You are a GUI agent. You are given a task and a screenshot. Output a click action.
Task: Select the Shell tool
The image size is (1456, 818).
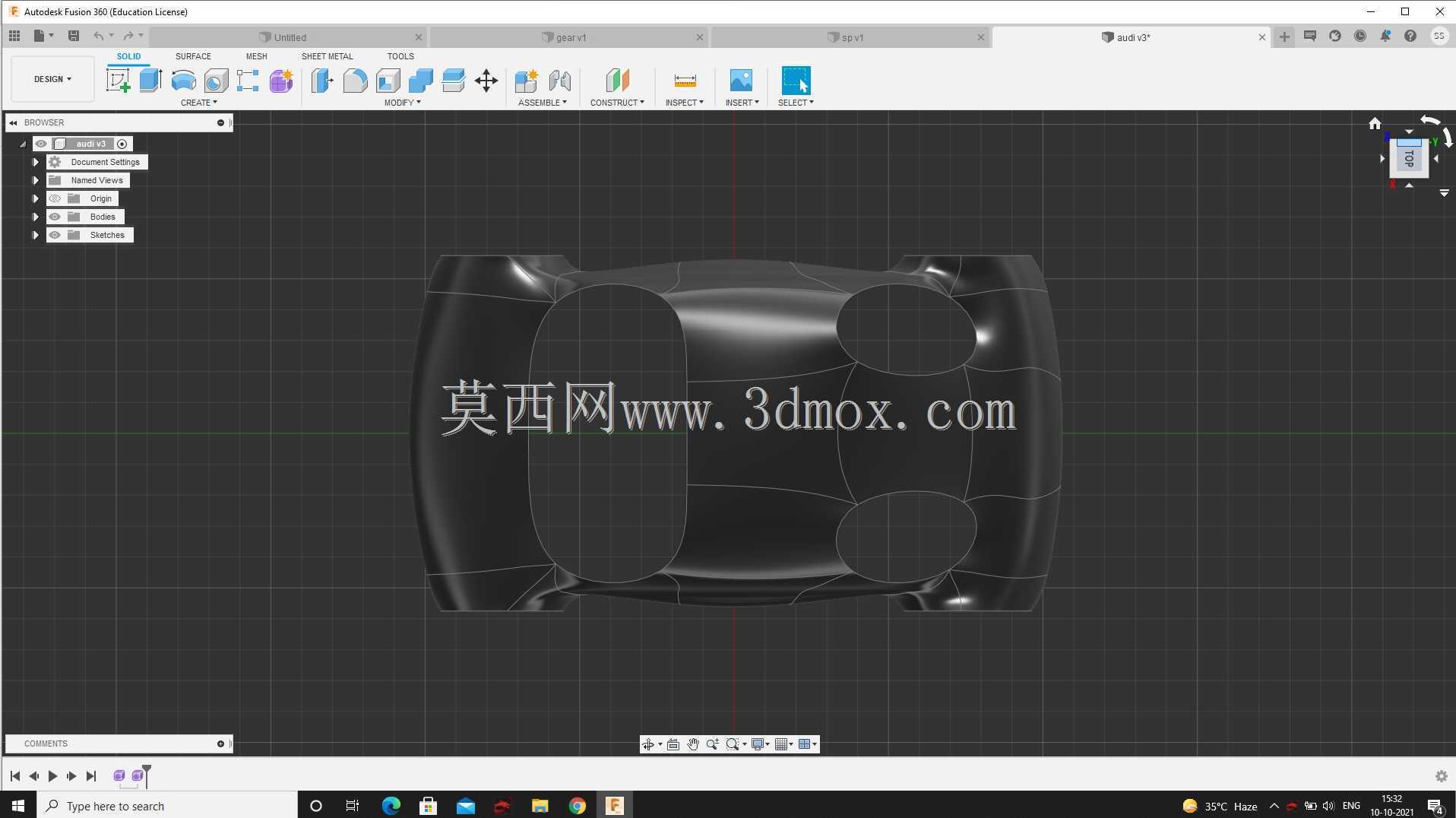tap(388, 81)
